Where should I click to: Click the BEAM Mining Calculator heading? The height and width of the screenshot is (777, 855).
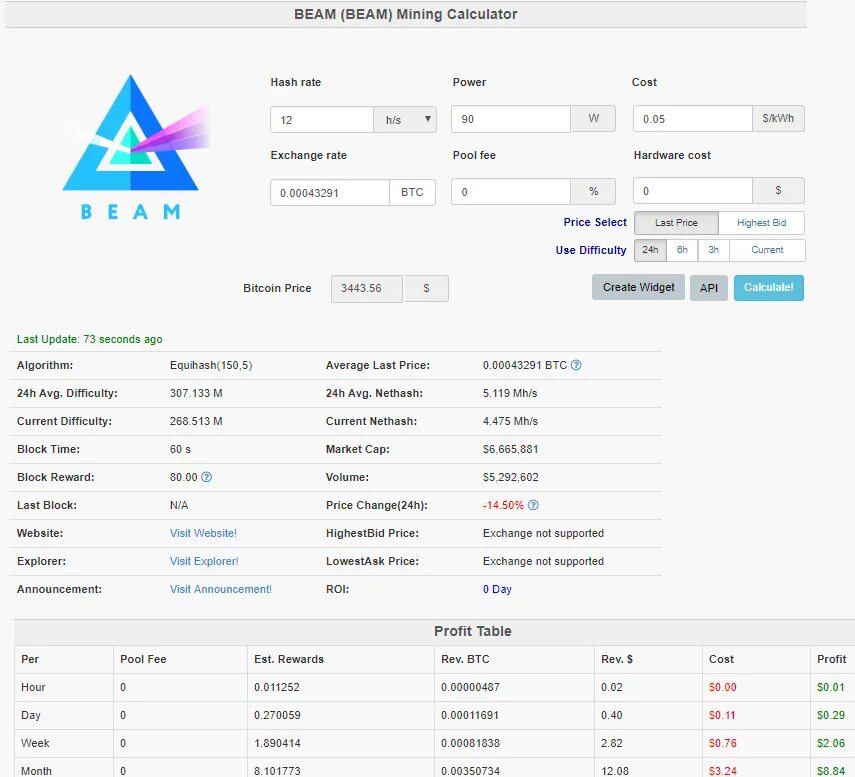tap(405, 14)
